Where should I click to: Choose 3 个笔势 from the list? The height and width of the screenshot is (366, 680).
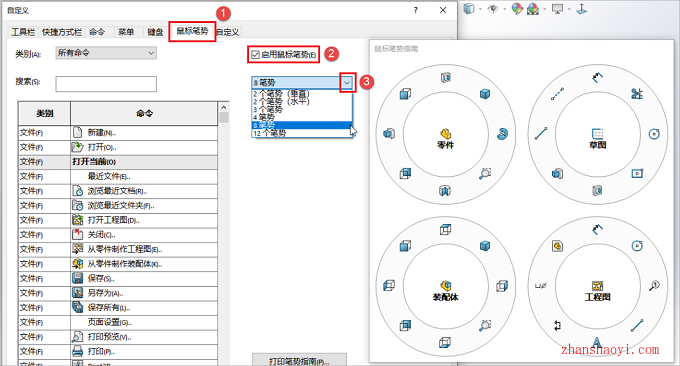coord(268,109)
